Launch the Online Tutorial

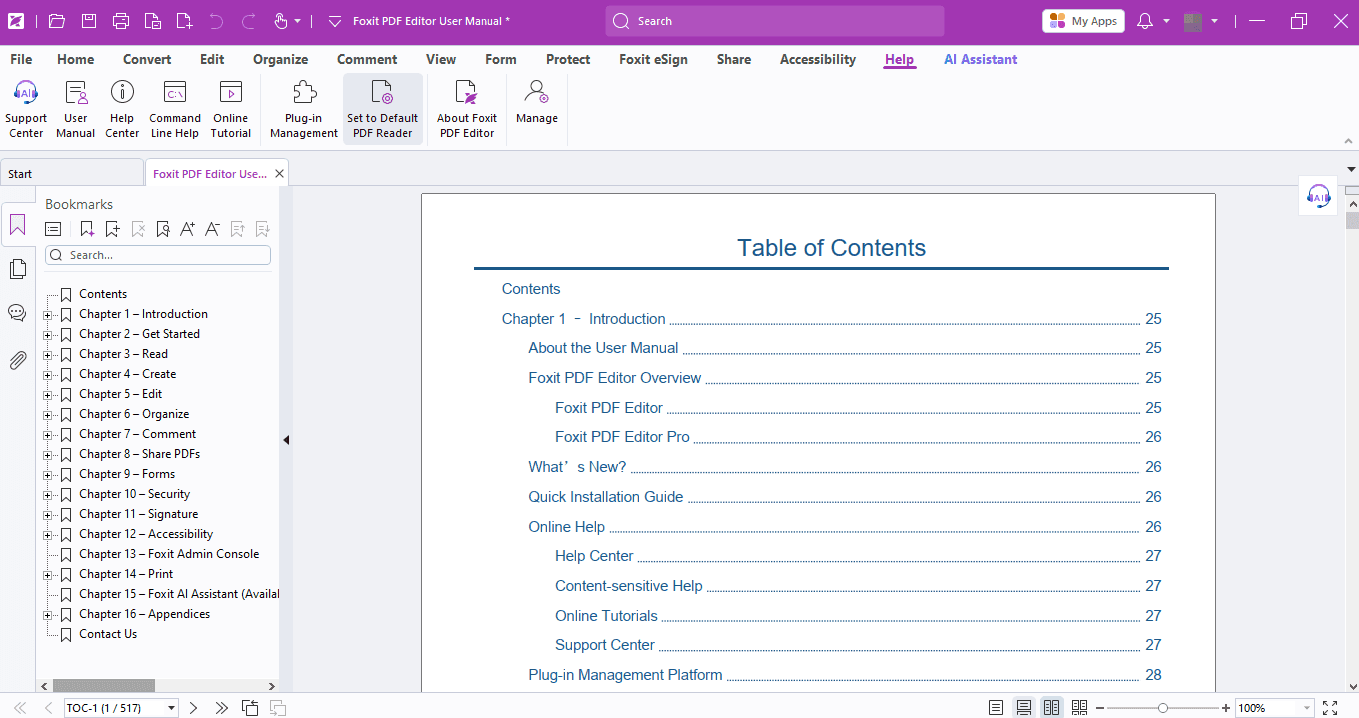click(231, 110)
